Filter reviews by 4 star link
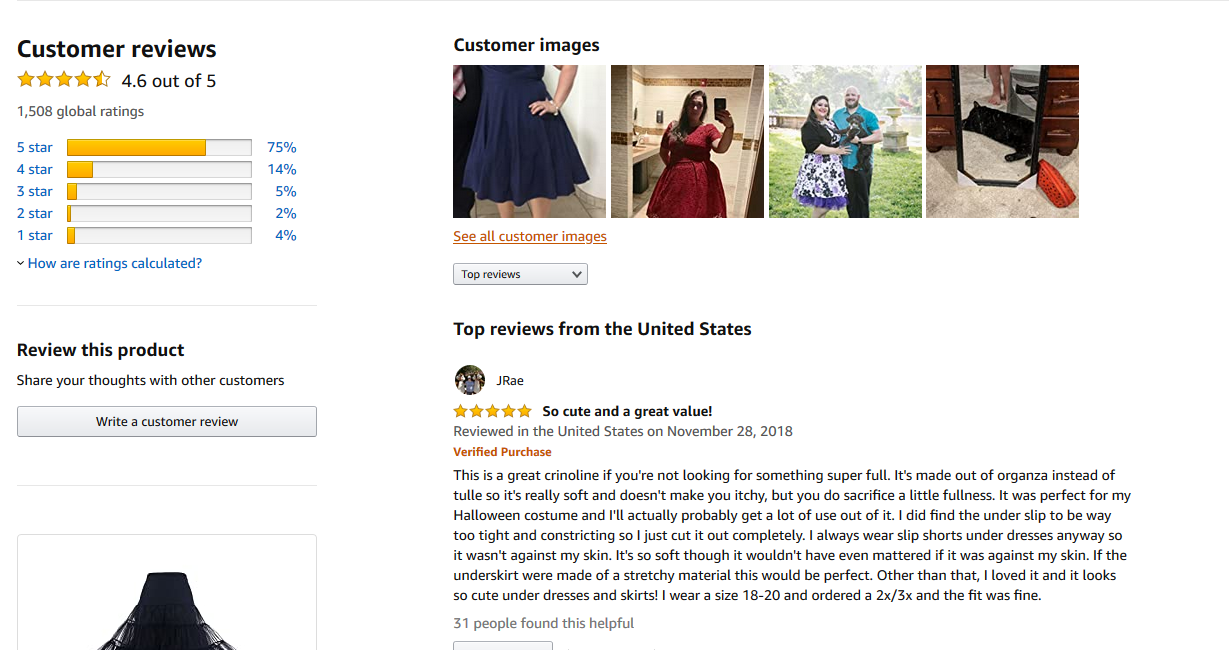1229x650 pixels. [35, 169]
